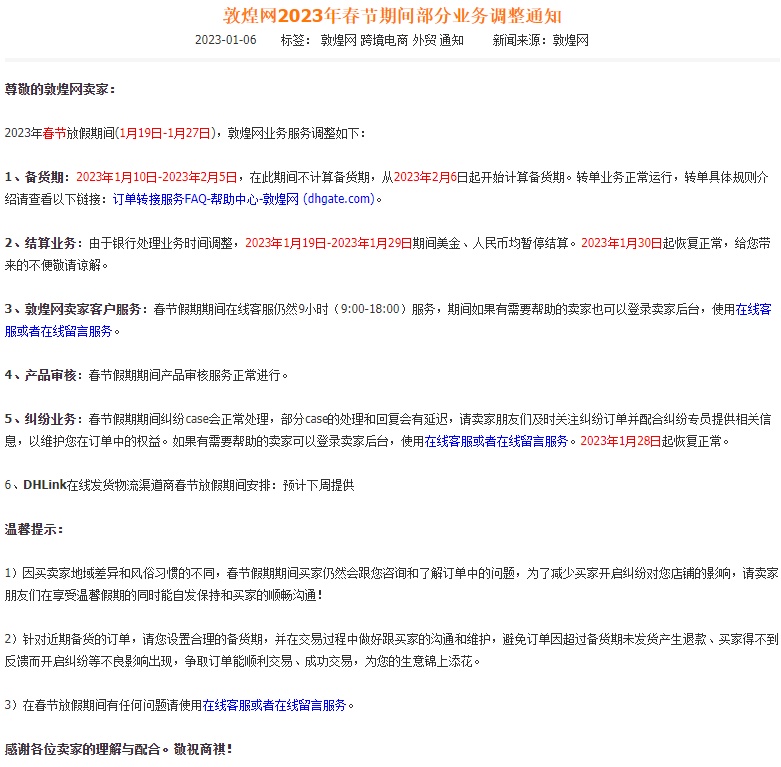Click the red holiday dates 1月19日-1月27日

pyautogui.click(x=165, y=133)
